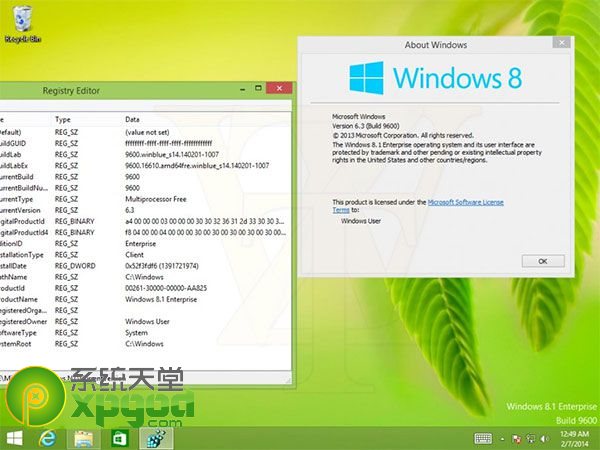Select the BuildLab registry value row
Image resolution: width=600 pixels, height=450 pixels.
(x=145, y=155)
